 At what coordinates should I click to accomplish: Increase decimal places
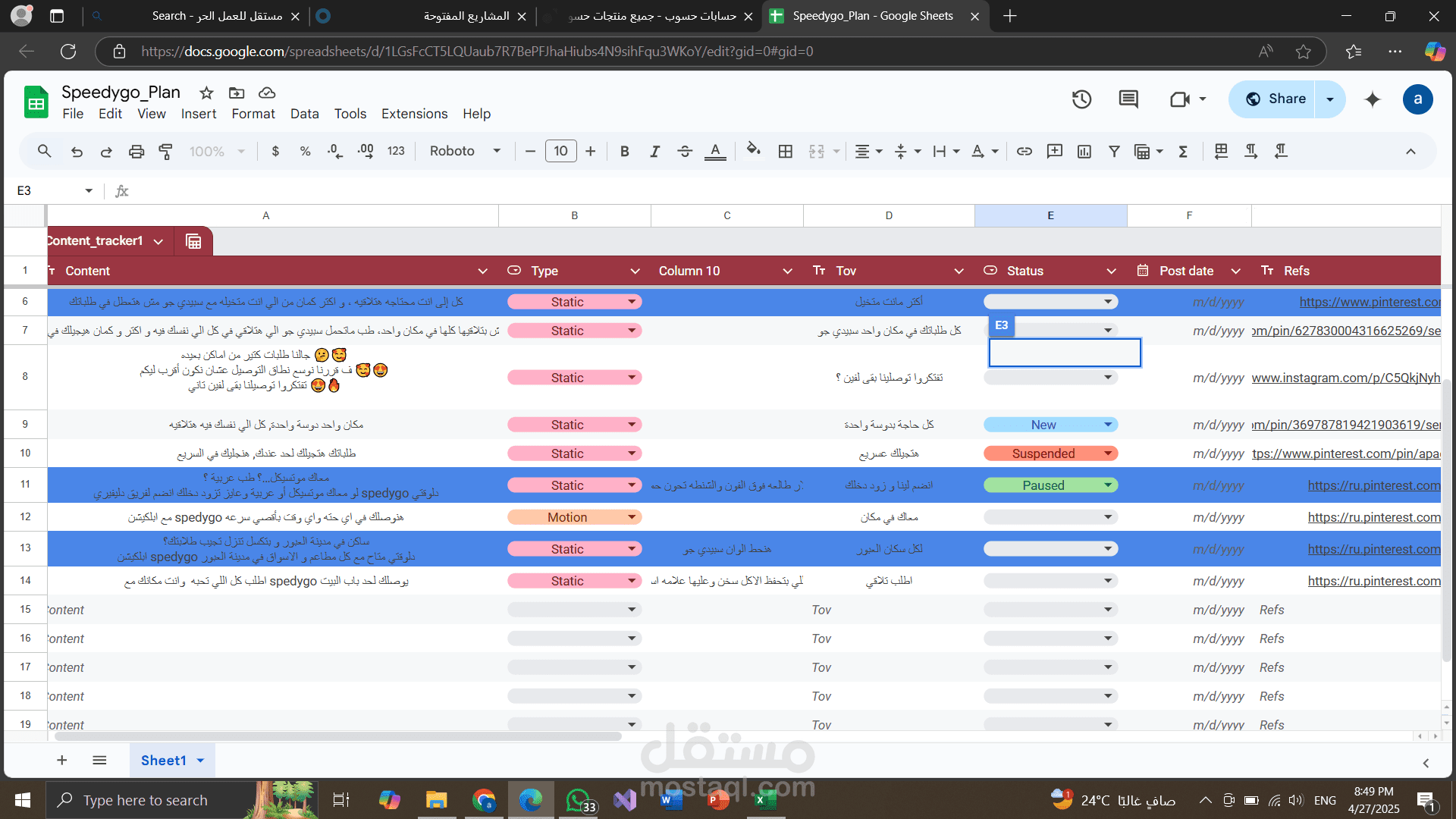pos(366,151)
